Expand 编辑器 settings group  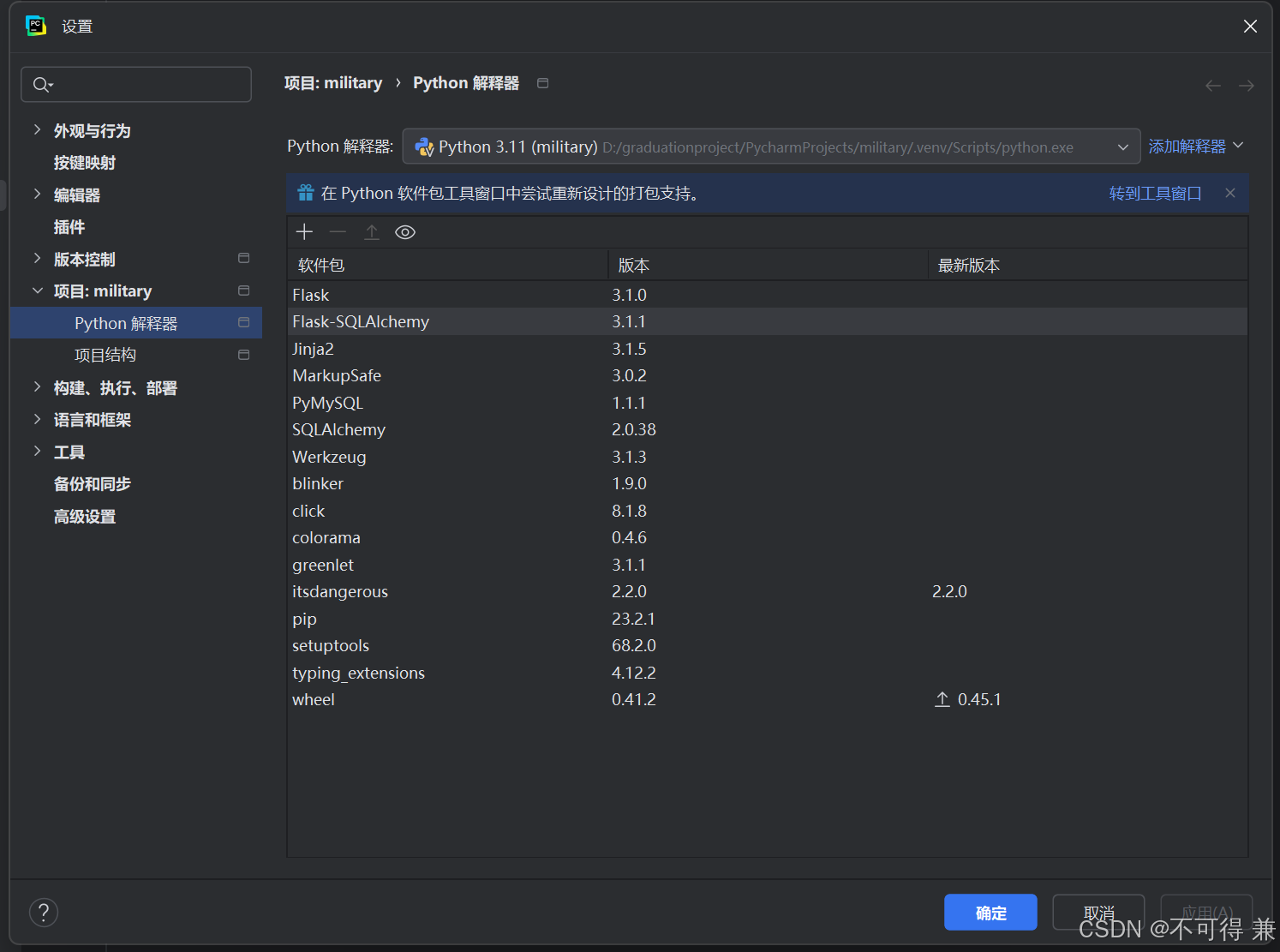pyautogui.click(x=37, y=195)
